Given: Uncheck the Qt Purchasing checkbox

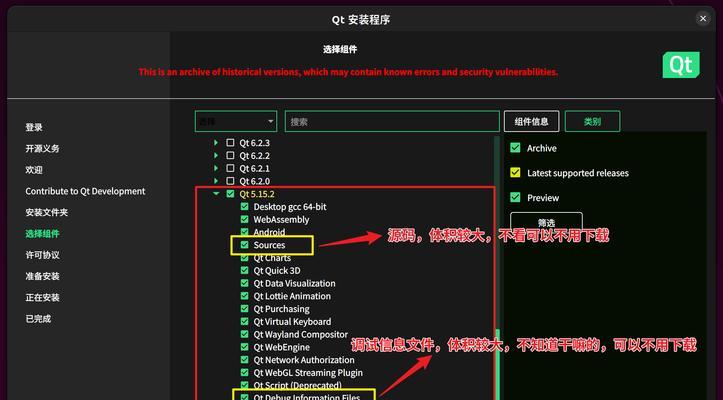Looking at the screenshot, I should pyautogui.click(x=244, y=309).
